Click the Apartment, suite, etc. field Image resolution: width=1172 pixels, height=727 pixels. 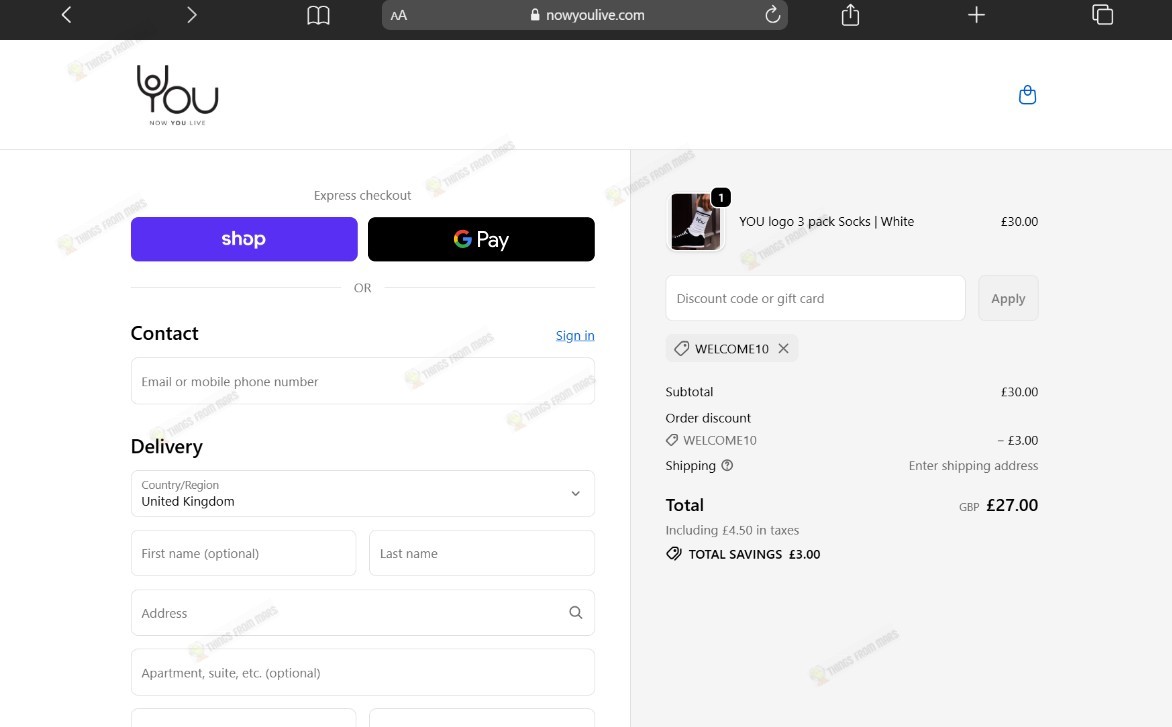[x=363, y=672]
